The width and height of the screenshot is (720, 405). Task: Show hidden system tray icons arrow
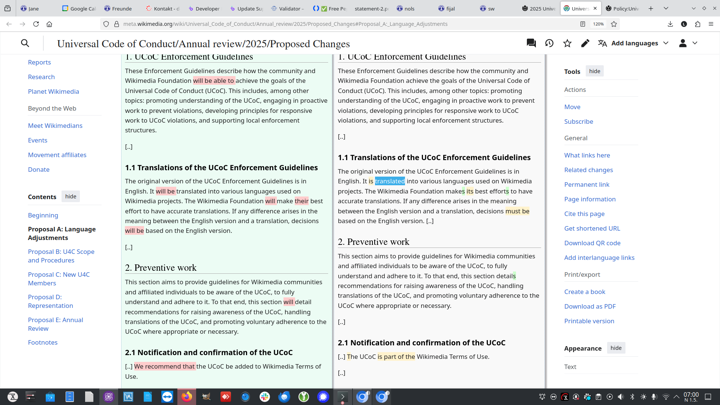(676, 397)
